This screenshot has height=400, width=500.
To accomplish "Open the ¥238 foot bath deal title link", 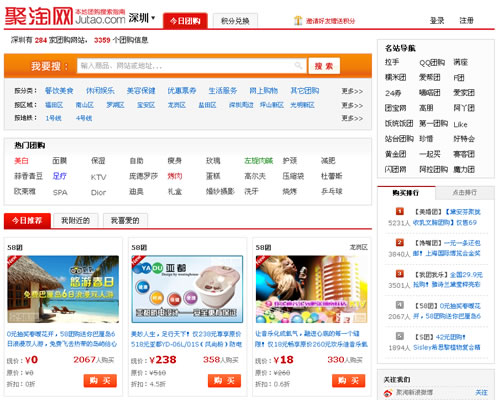I will (186, 339).
